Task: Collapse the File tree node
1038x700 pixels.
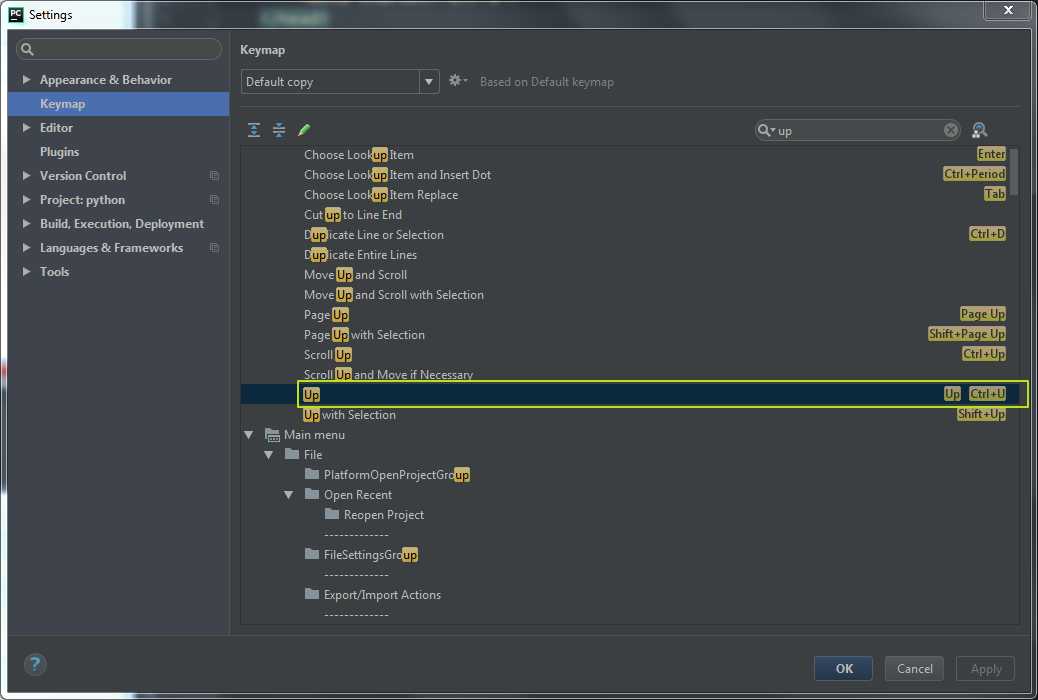Action: coord(269,455)
